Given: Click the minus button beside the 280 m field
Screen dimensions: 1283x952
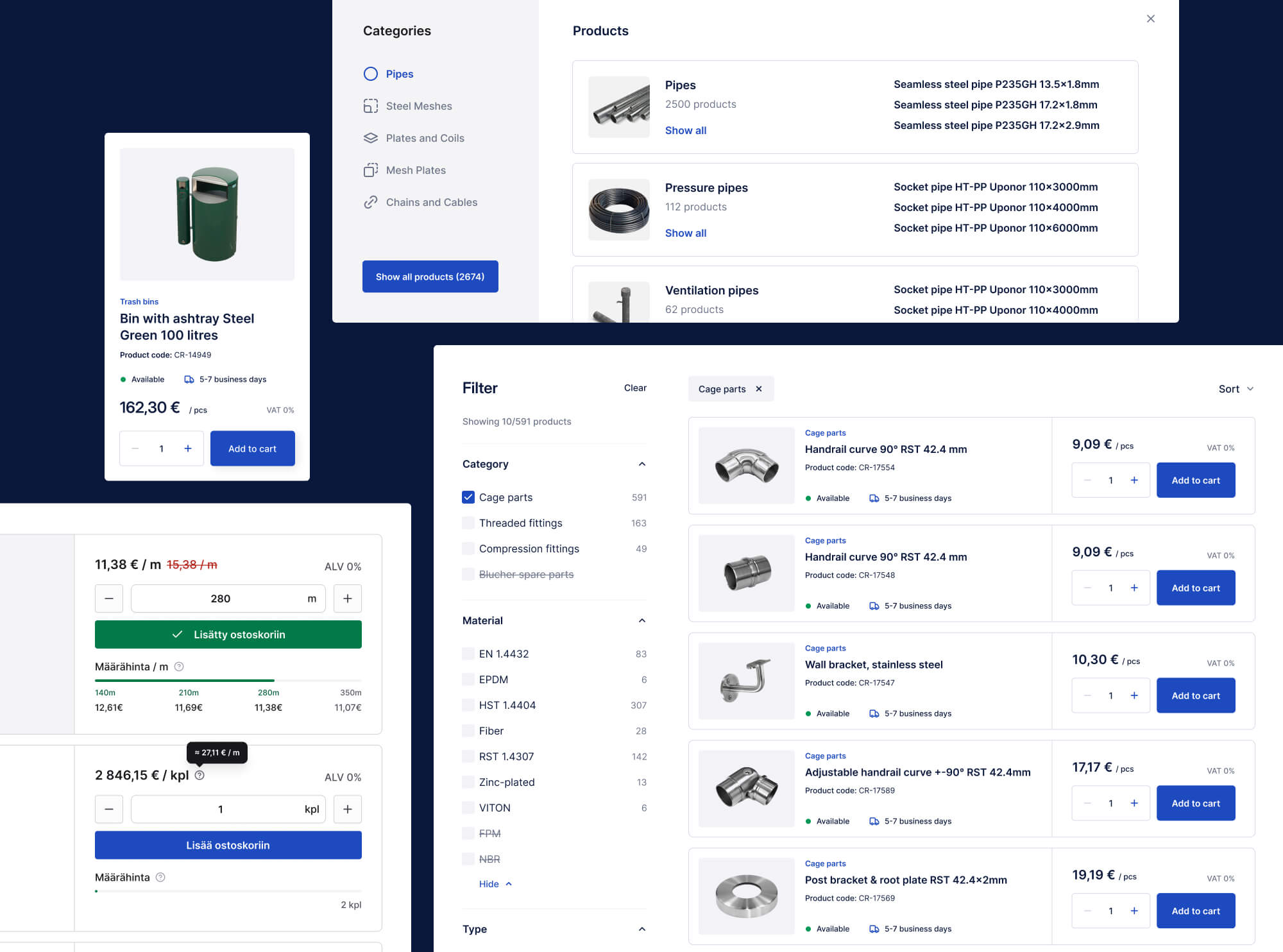Looking at the screenshot, I should 109,599.
